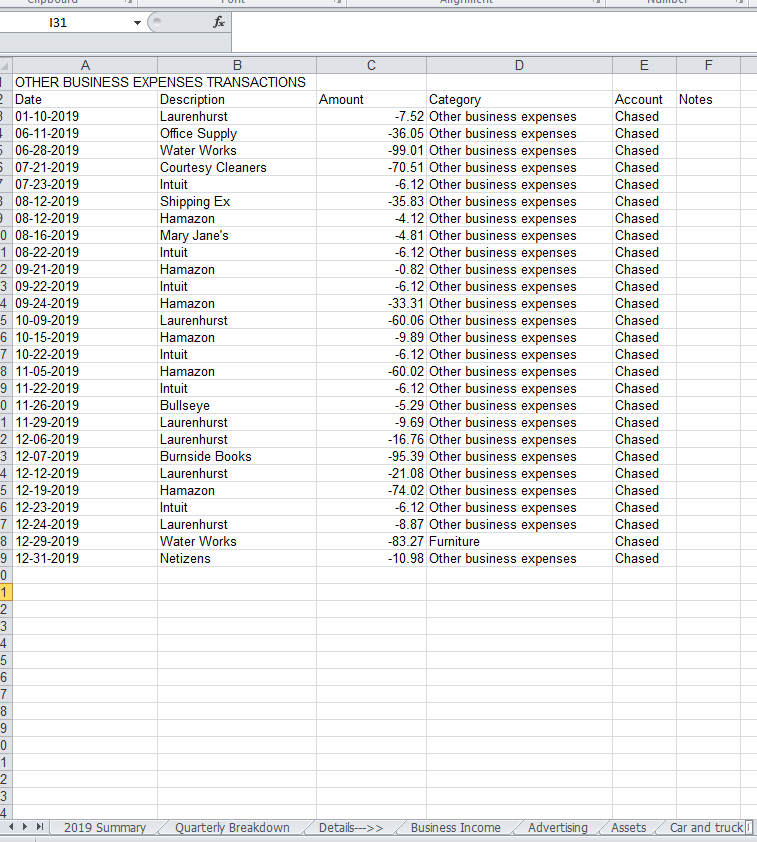Click the Category header cell
Image resolution: width=757 pixels, height=842 pixels.
pyautogui.click(x=519, y=99)
